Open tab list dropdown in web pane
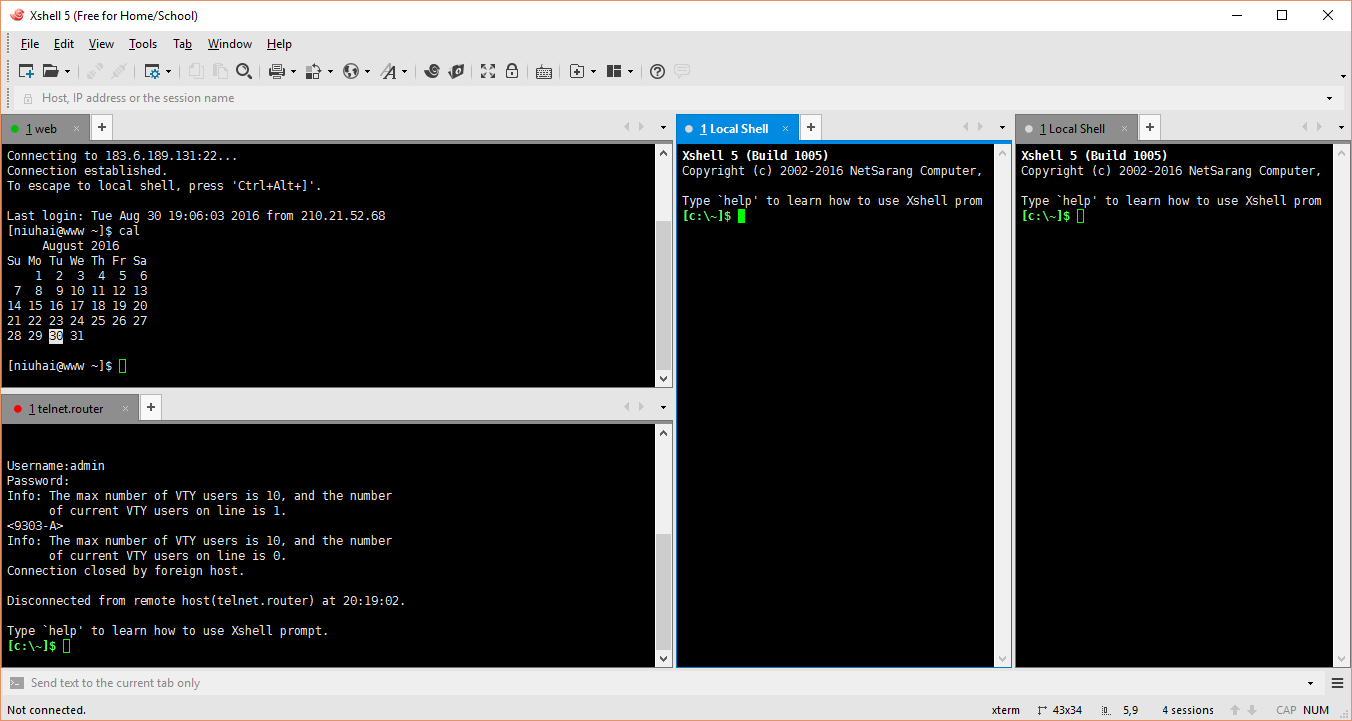 coord(663,128)
